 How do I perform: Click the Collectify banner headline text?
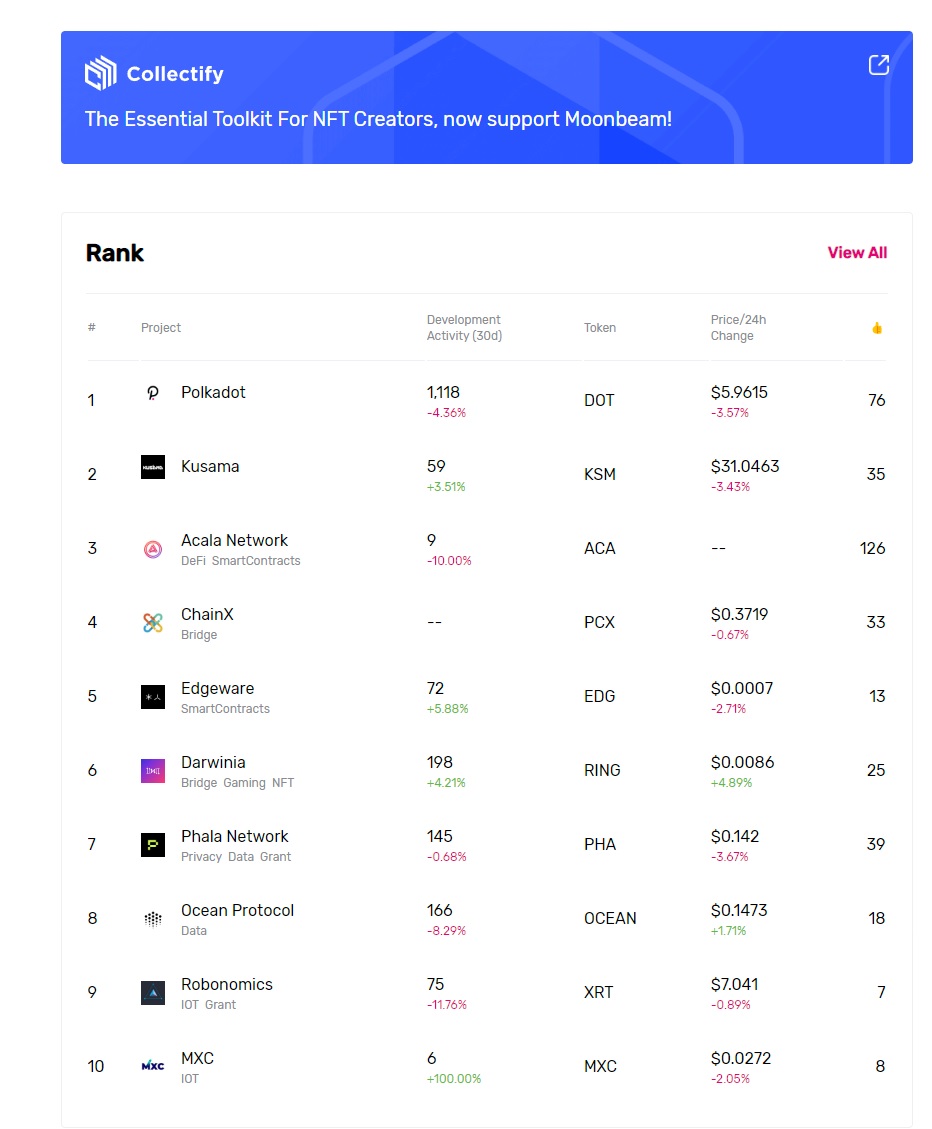click(378, 119)
